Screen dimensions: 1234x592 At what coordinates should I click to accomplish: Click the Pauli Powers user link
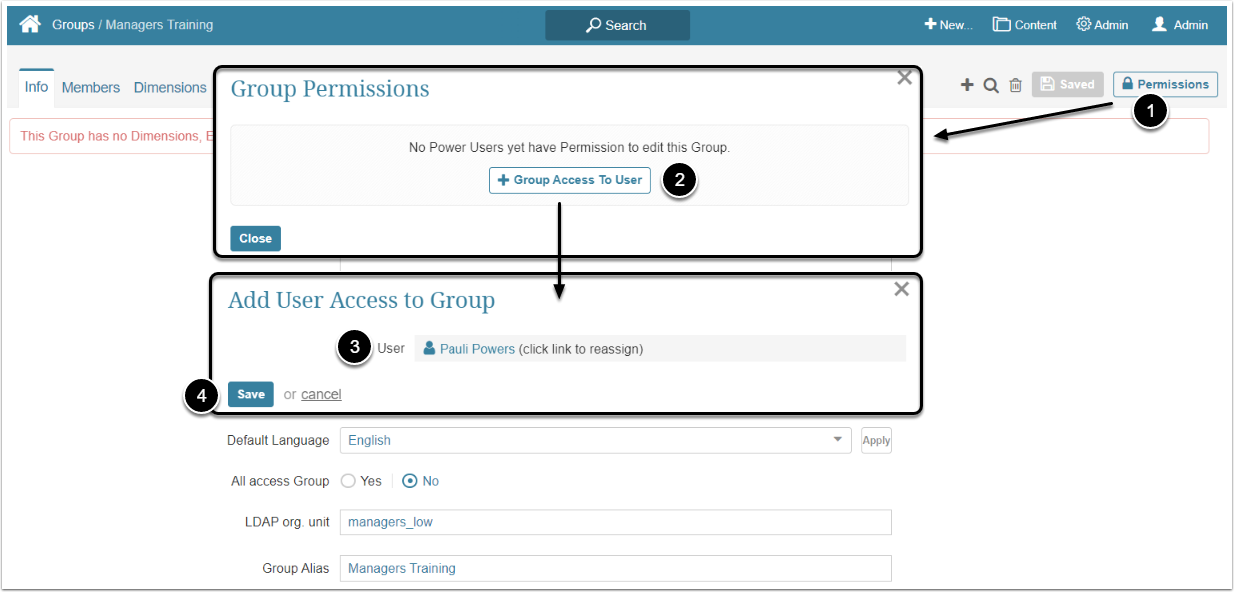click(477, 349)
